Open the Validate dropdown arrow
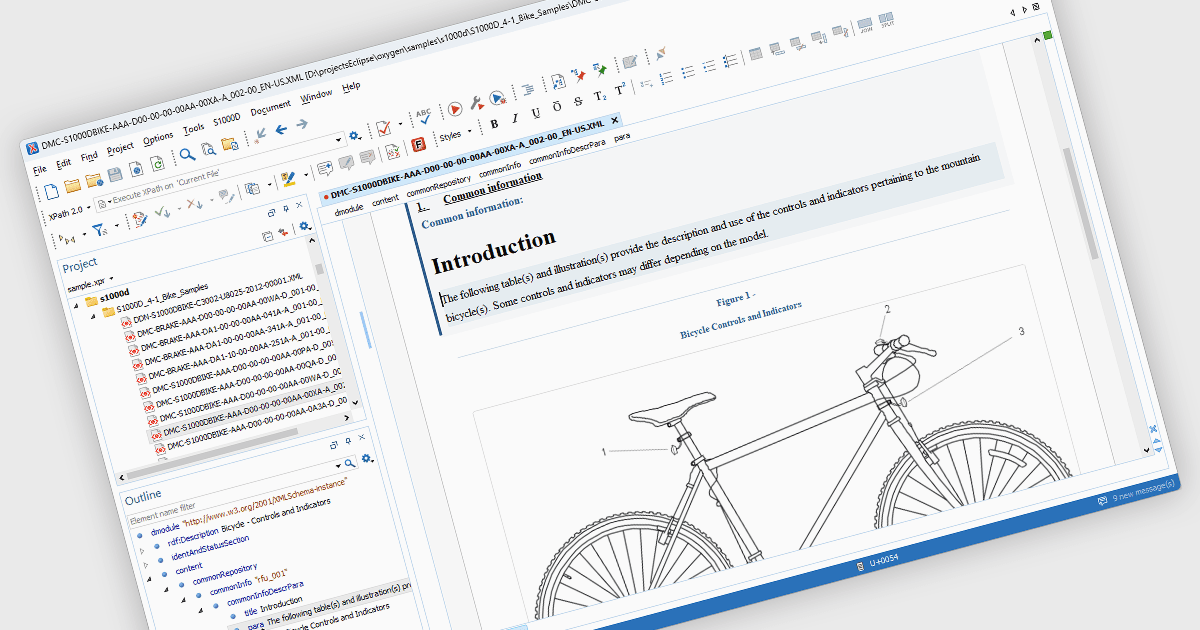 [x=399, y=124]
